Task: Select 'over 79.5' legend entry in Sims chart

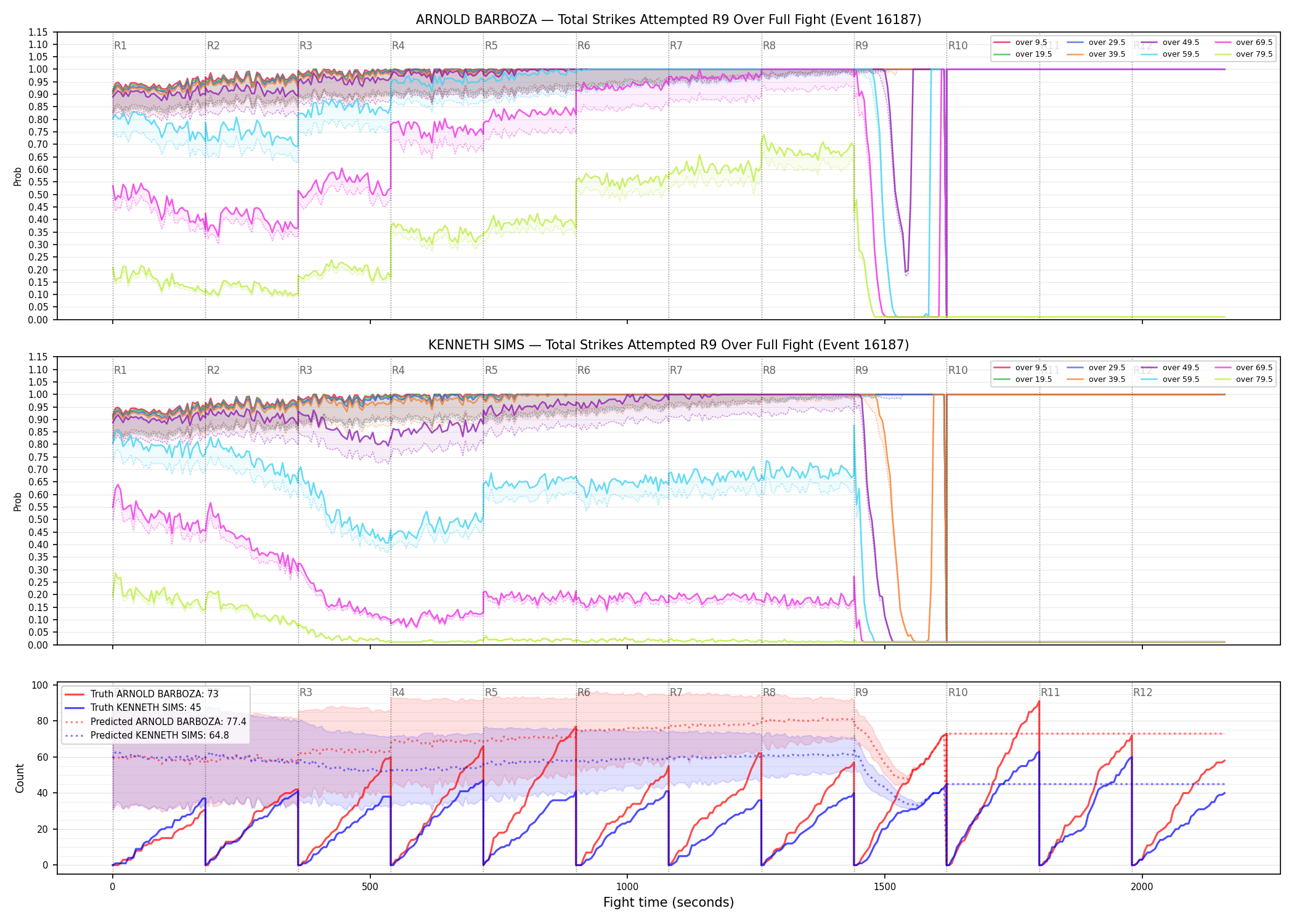Action: [x=1243, y=379]
